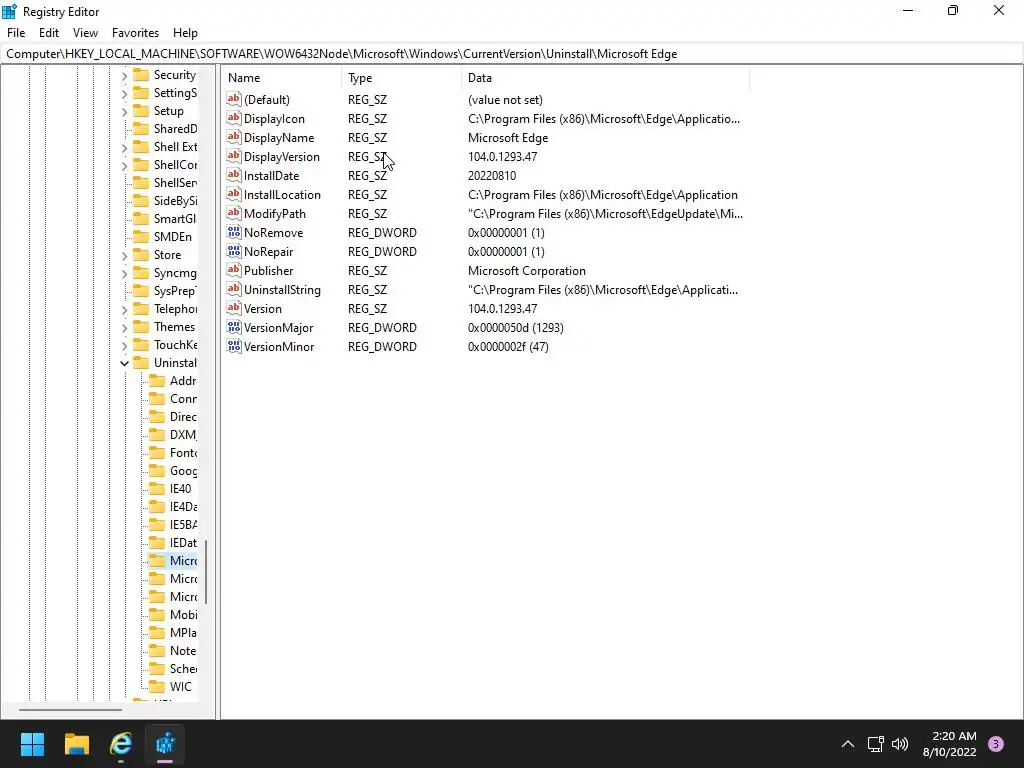
Task: Select the MPla key in tree
Action: 183,633
